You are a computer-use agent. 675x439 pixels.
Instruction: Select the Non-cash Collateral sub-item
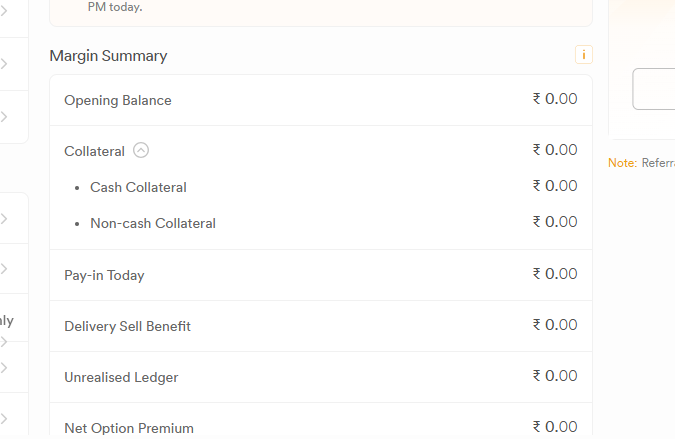(x=153, y=223)
